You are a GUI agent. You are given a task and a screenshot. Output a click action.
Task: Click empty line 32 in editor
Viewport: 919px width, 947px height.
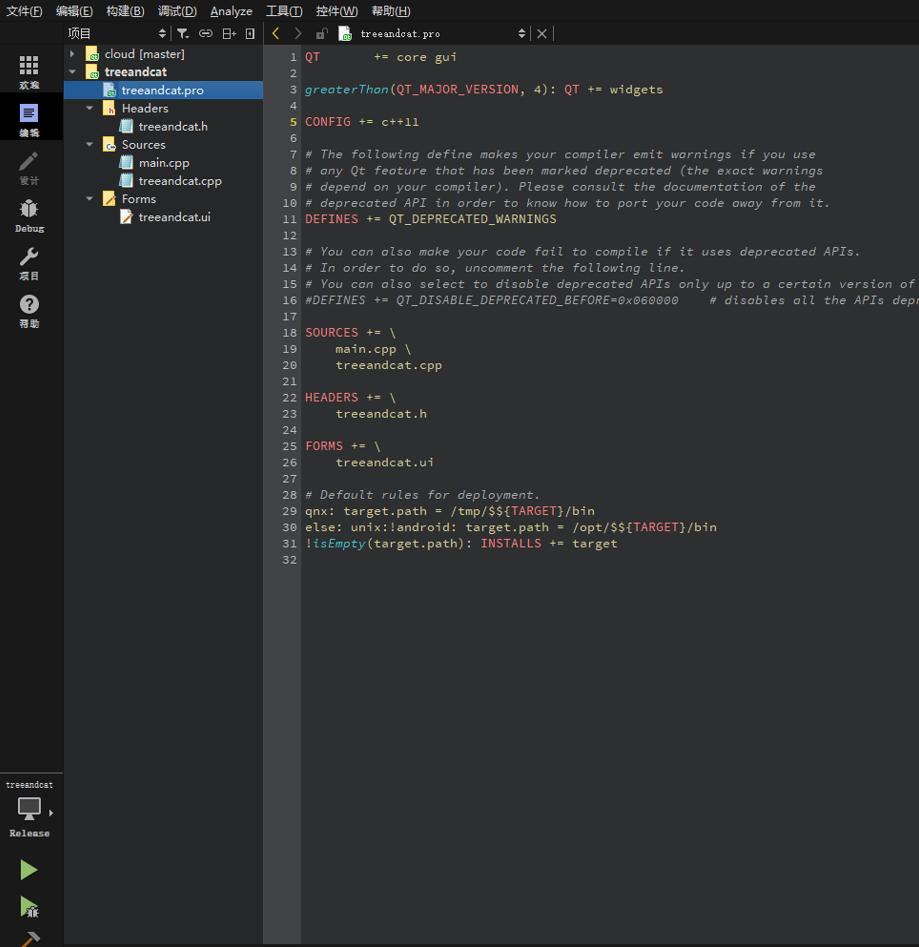coord(610,560)
